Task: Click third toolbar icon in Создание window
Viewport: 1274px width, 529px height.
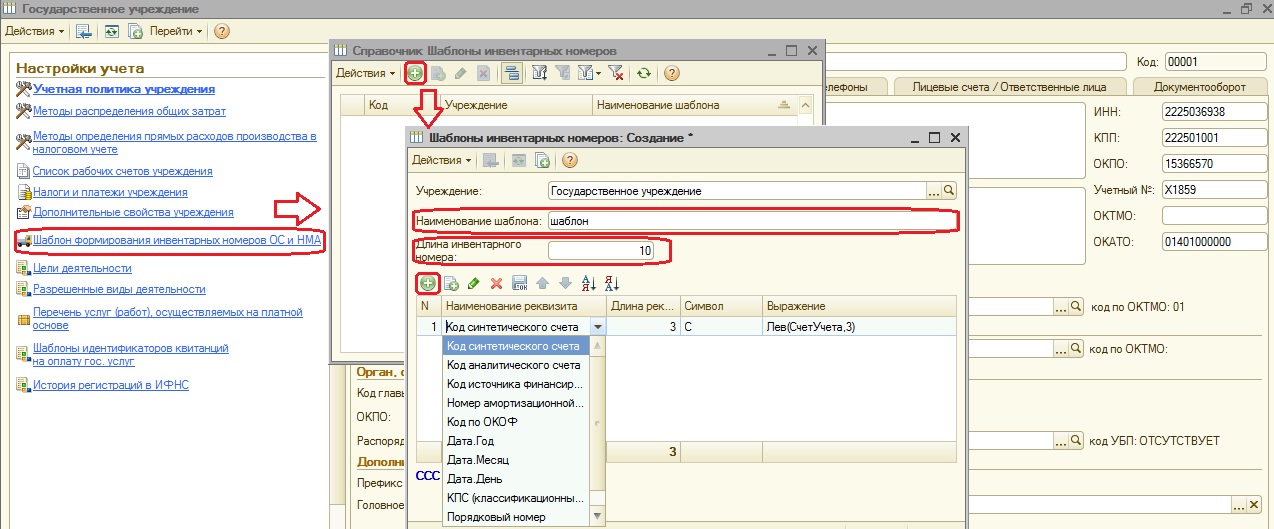Action: coord(543,160)
